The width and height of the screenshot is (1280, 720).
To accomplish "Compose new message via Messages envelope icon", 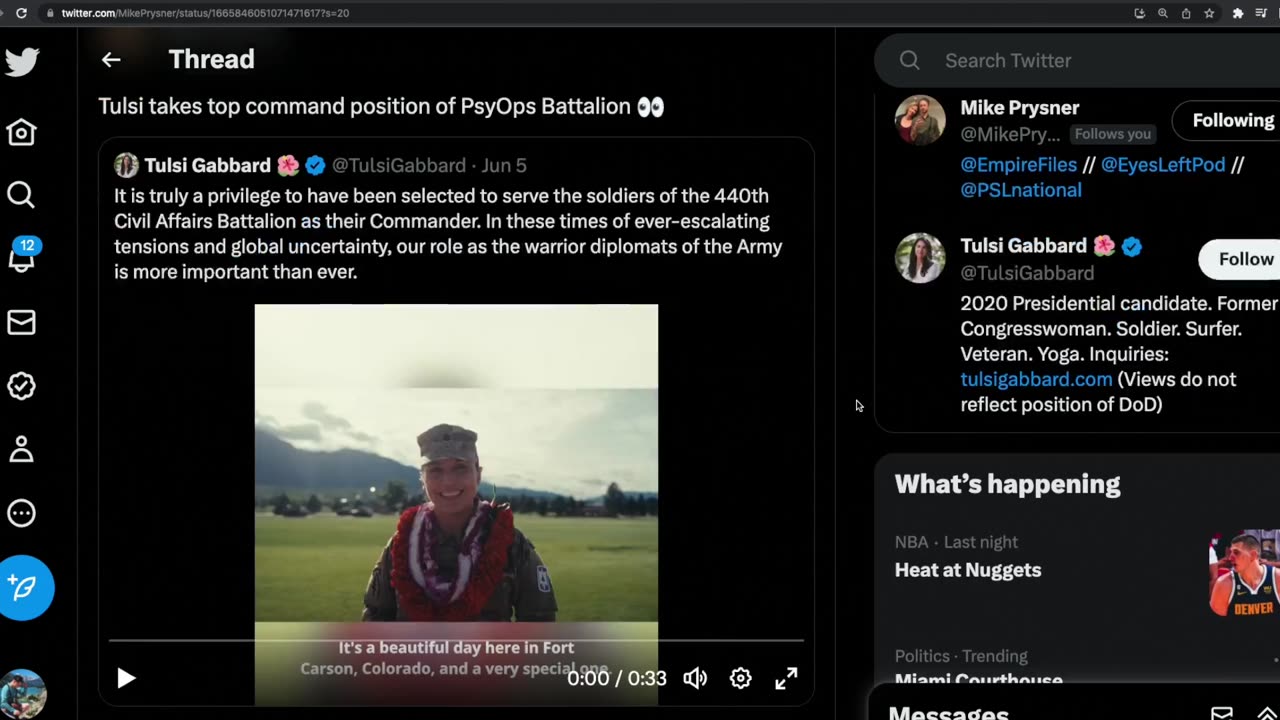I will 1222,713.
